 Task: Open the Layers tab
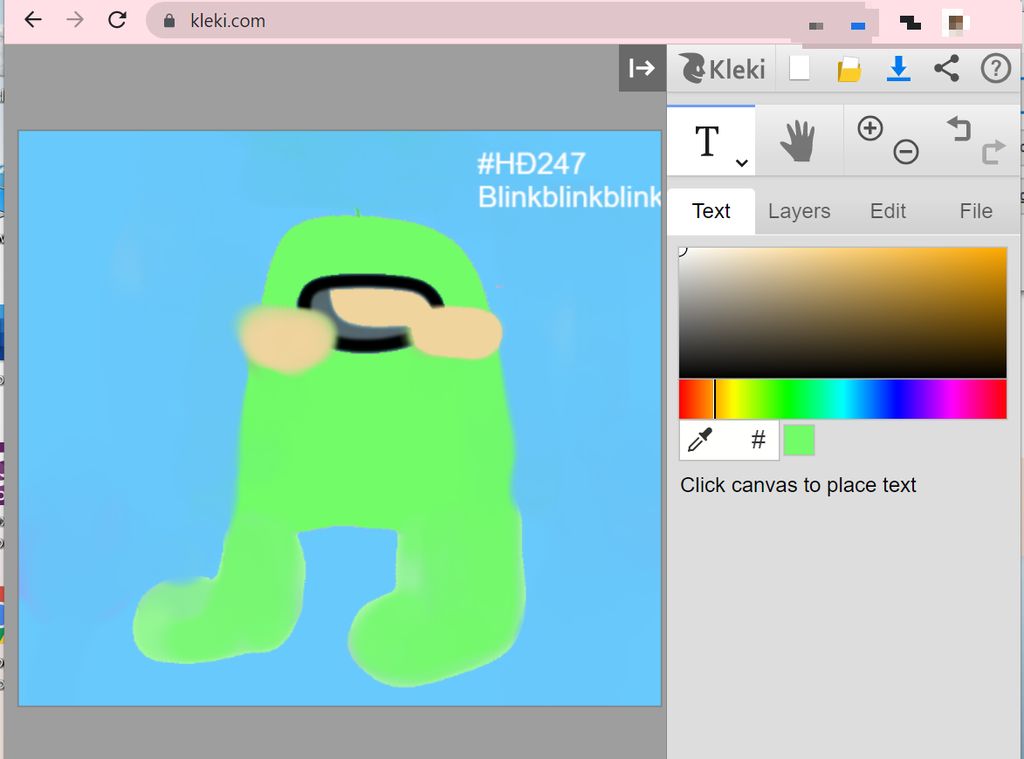(x=799, y=211)
